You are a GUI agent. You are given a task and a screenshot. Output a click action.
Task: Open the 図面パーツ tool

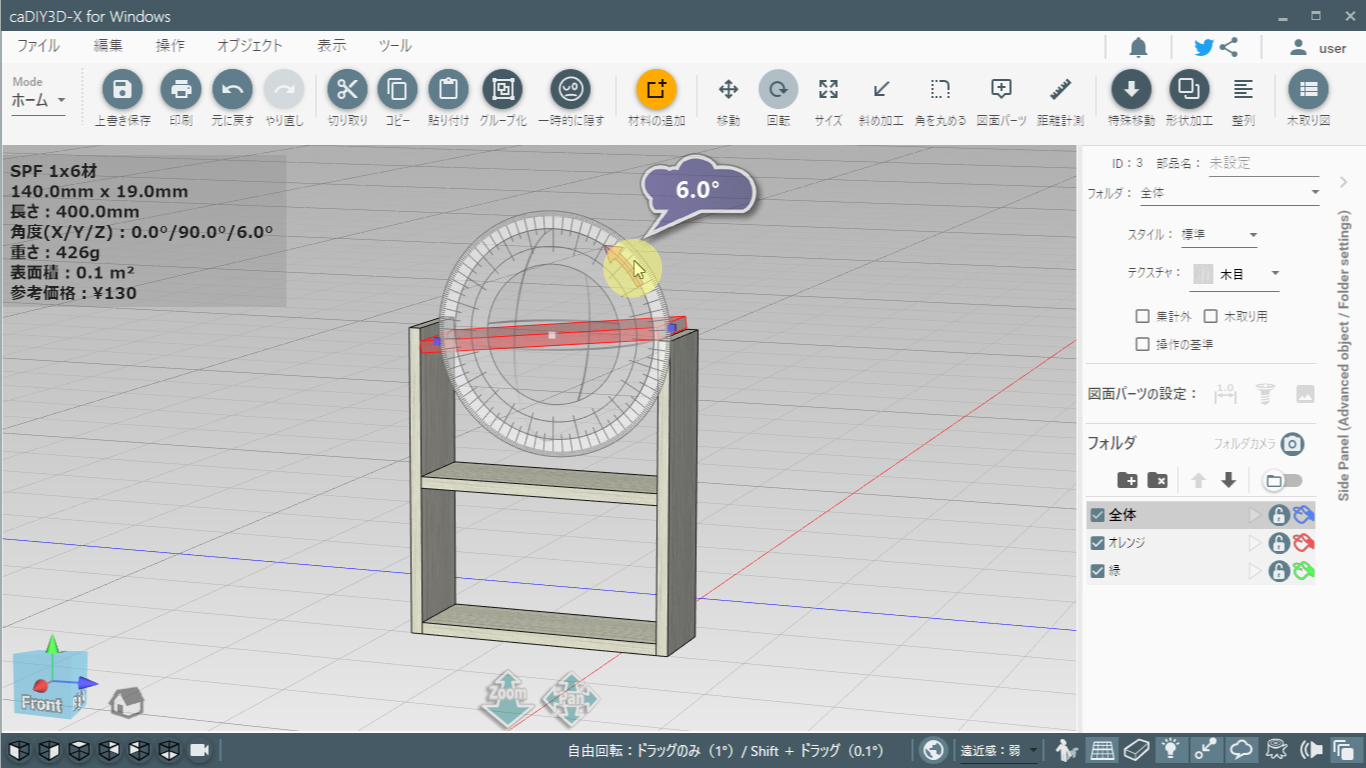point(1001,90)
